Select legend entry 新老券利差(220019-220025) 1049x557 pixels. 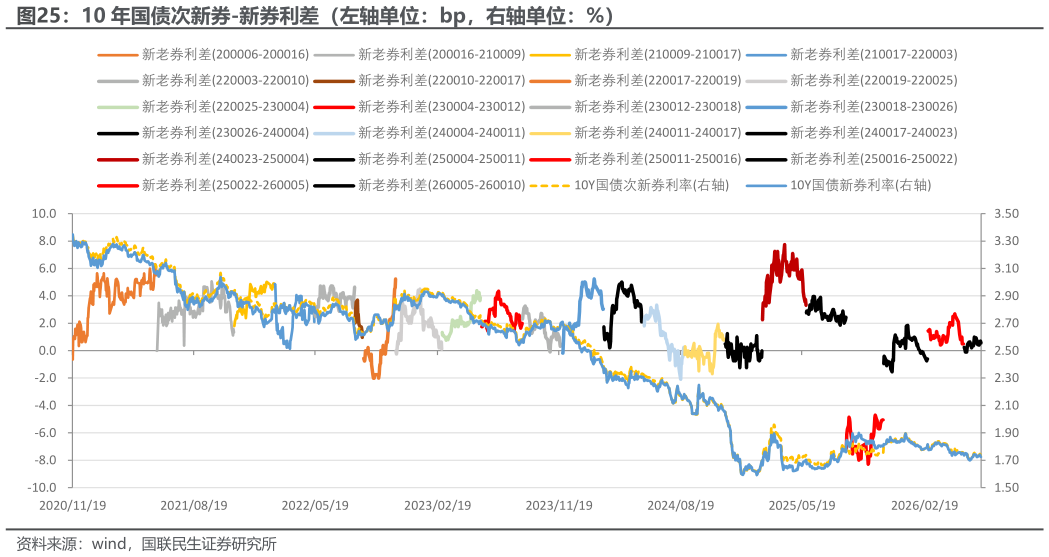point(851,81)
